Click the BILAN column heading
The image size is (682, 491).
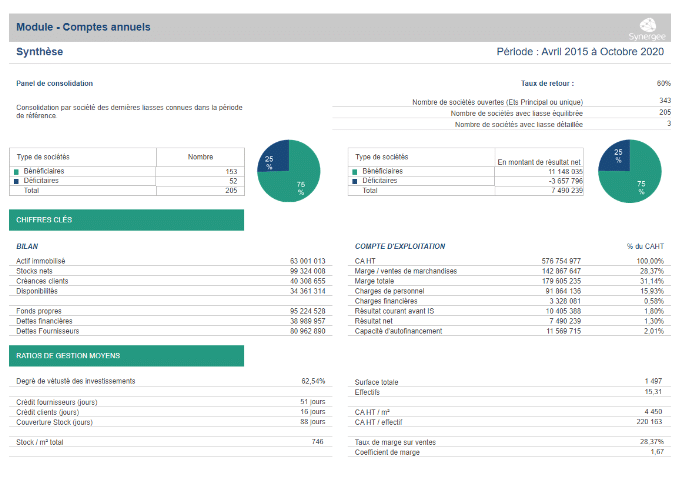(27, 245)
